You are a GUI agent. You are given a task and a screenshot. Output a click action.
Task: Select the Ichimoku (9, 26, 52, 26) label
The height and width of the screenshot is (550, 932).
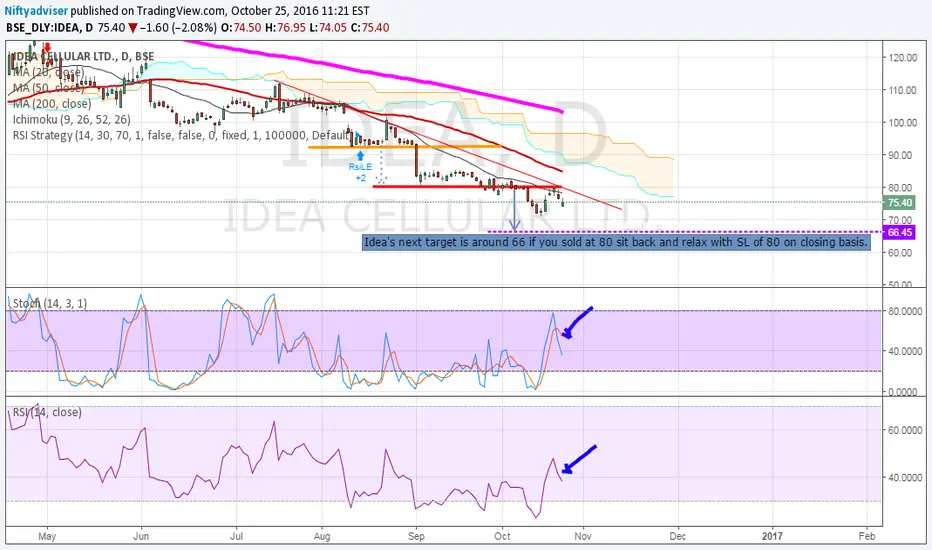click(72, 120)
